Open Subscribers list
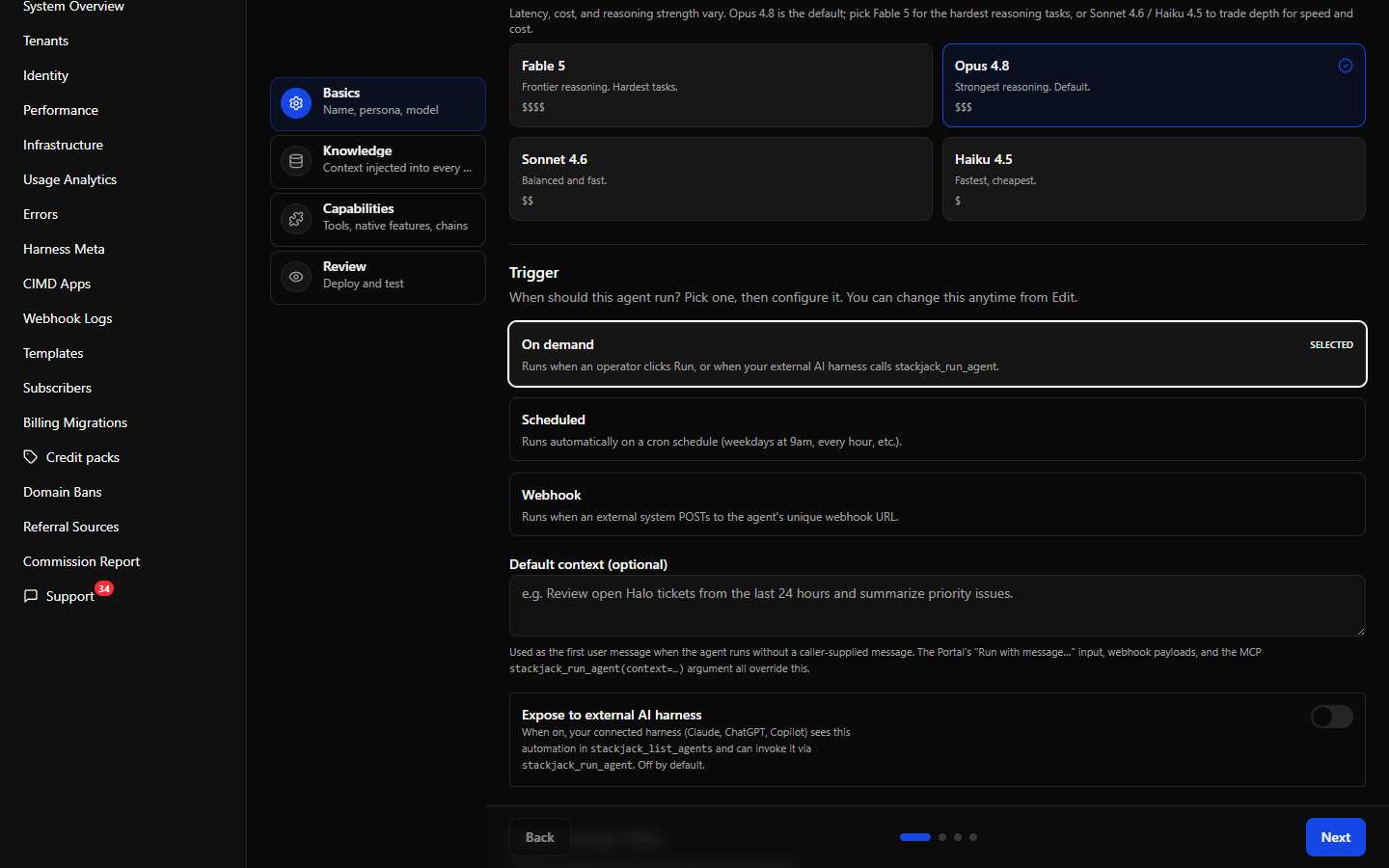1389x868 pixels. point(57,388)
